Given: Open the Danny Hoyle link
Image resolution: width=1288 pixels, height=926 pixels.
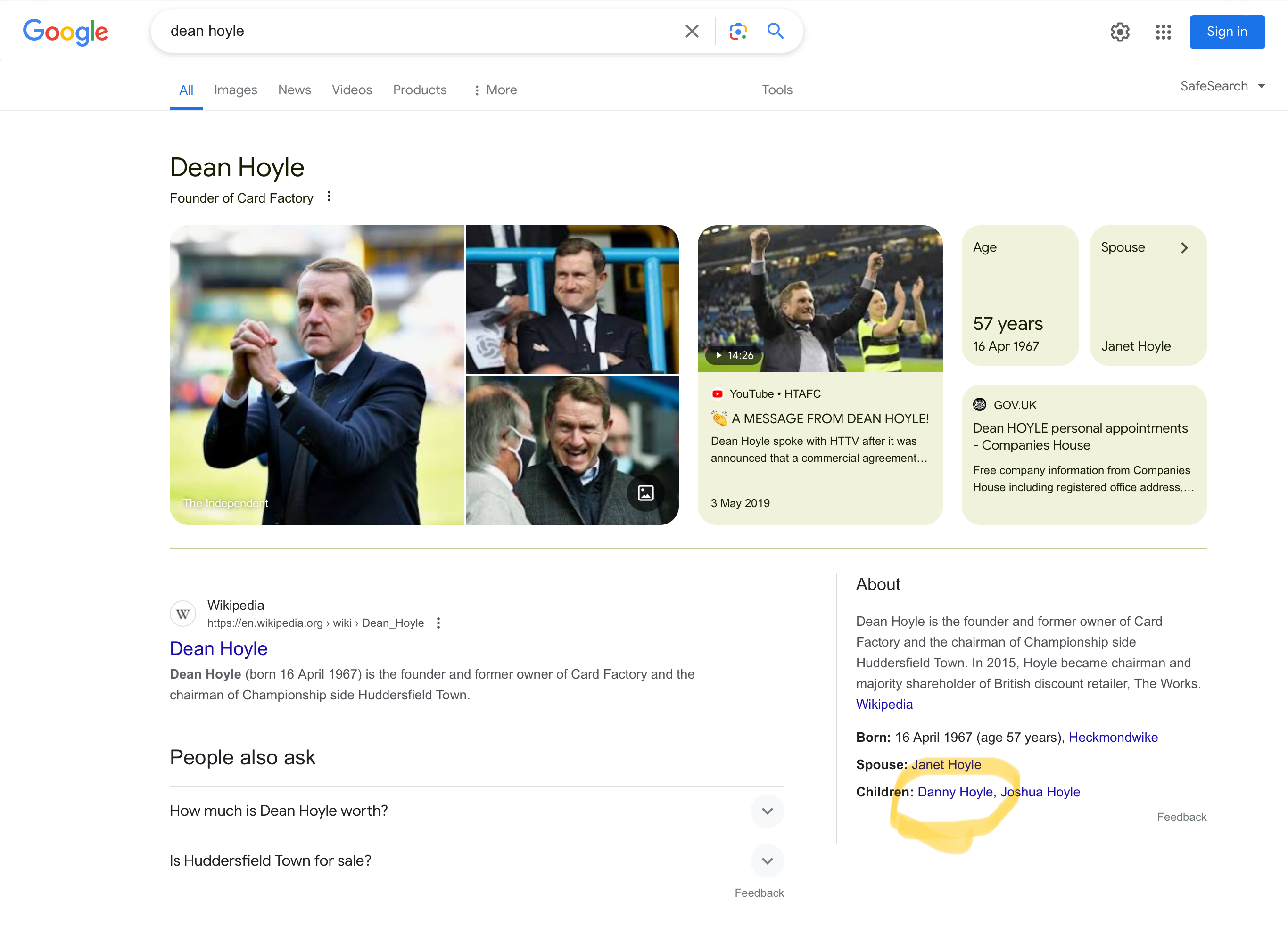Looking at the screenshot, I should [x=955, y=791].
